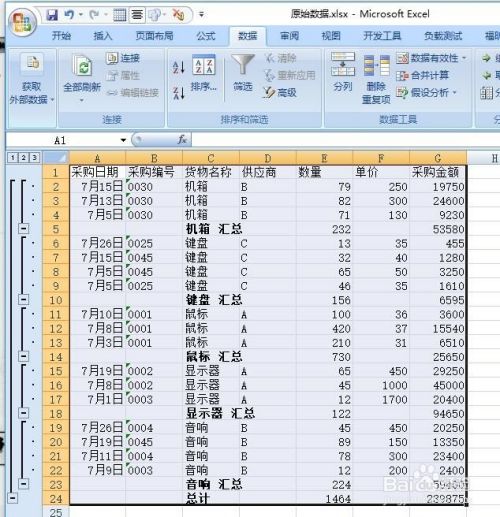Sort ascending with the A-Z icon

point(179,67)
